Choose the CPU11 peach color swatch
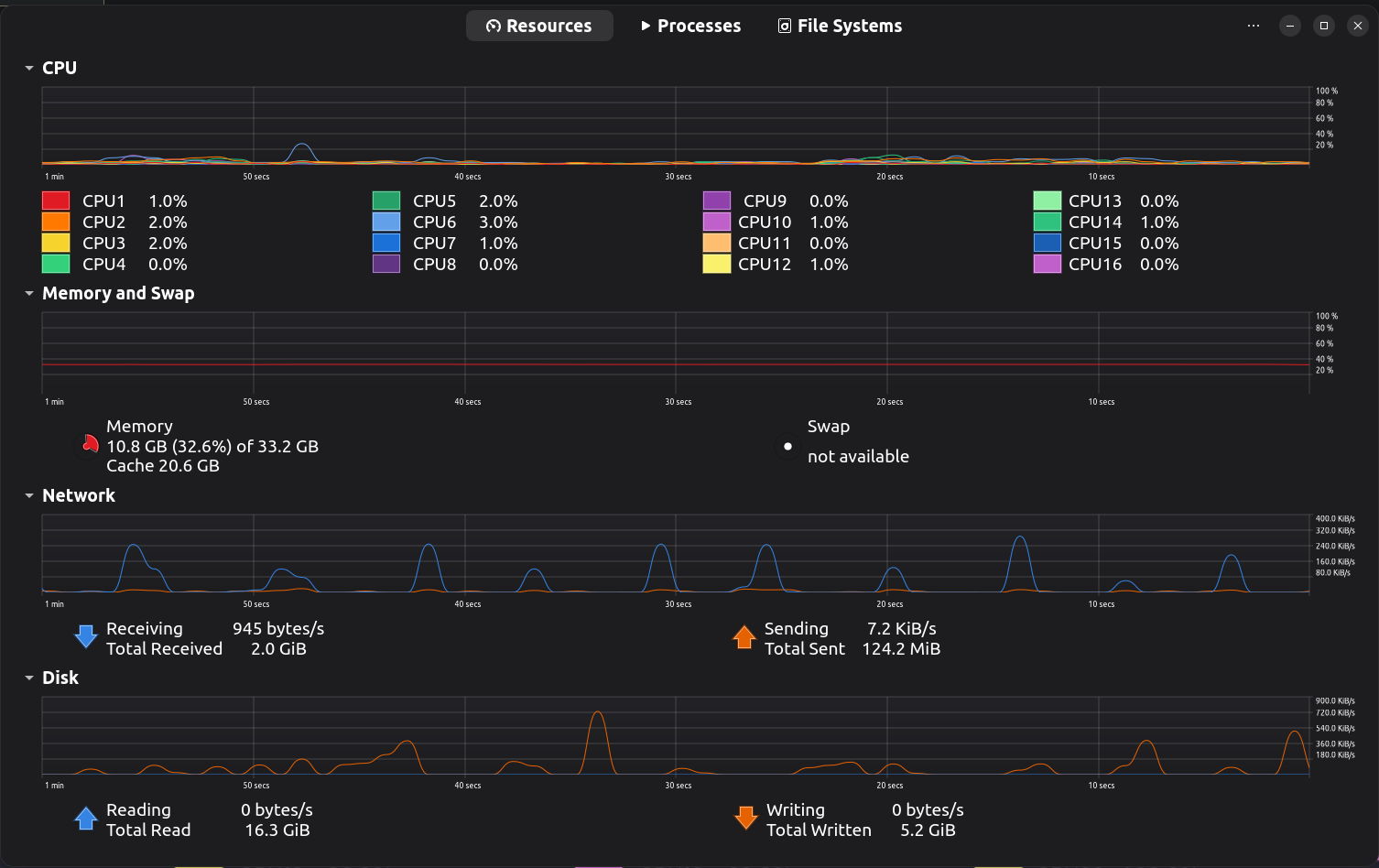Screen dimensions: 1379x868 717,243
